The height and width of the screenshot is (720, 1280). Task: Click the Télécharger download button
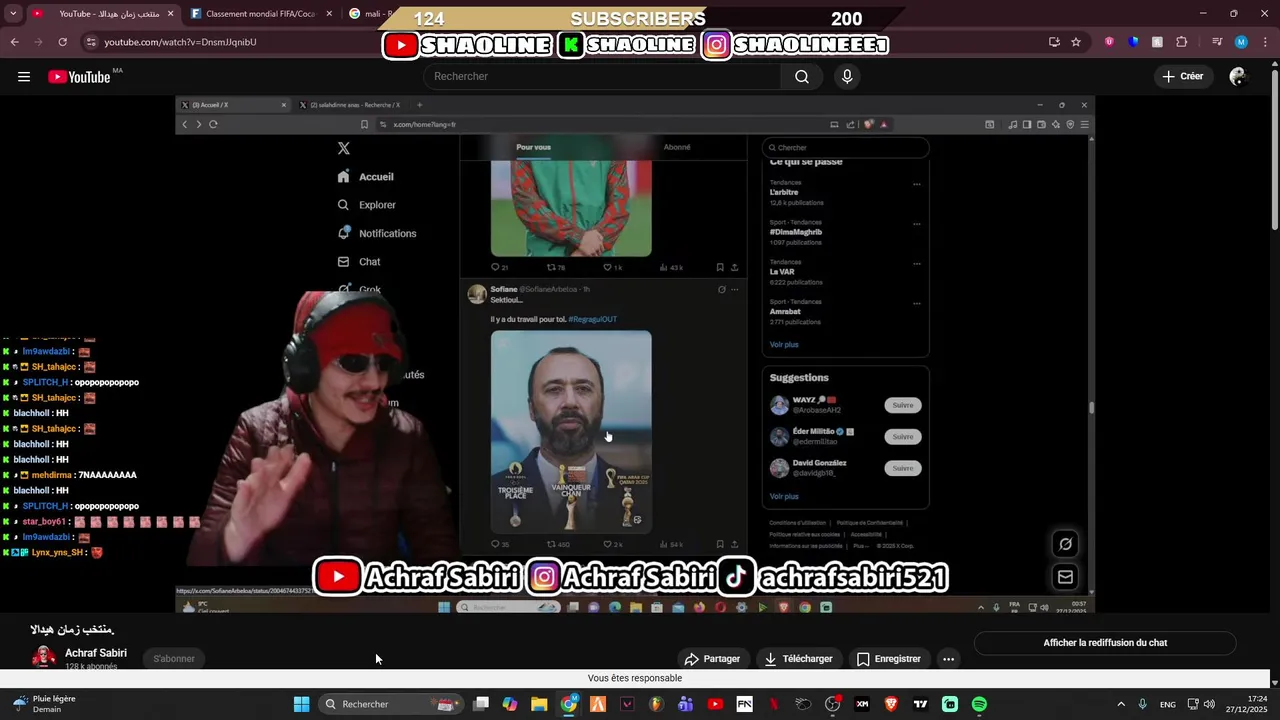(798, 659)
